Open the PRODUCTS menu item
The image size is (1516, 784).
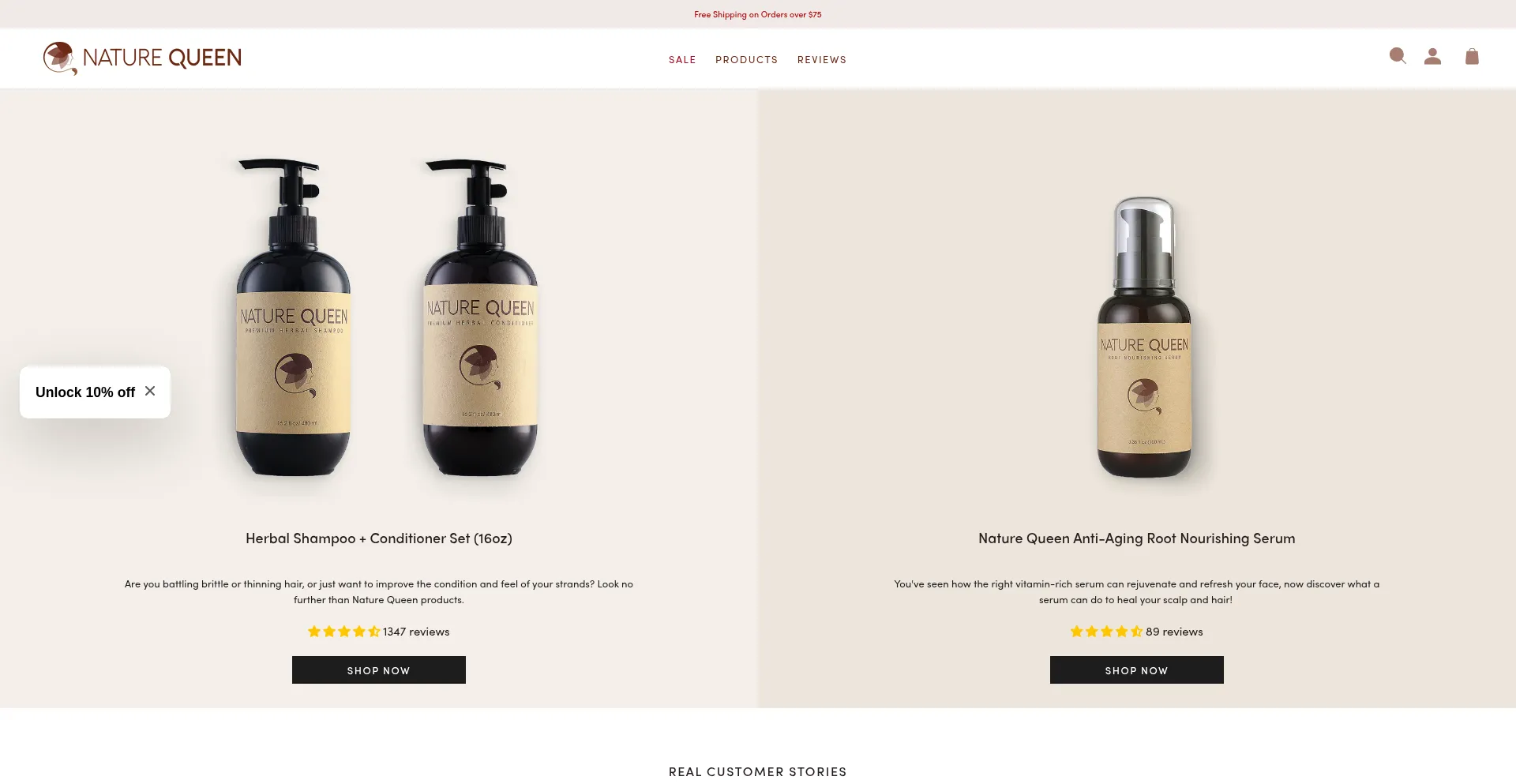746,60
